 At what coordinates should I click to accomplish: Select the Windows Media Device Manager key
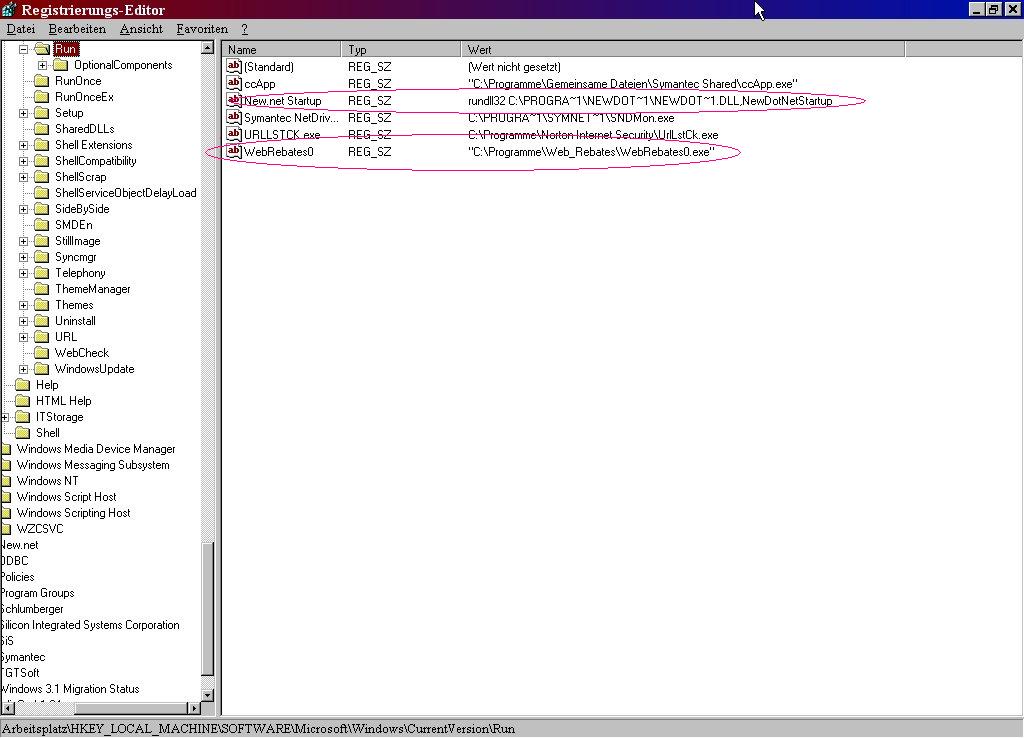[x=96, y=449]
